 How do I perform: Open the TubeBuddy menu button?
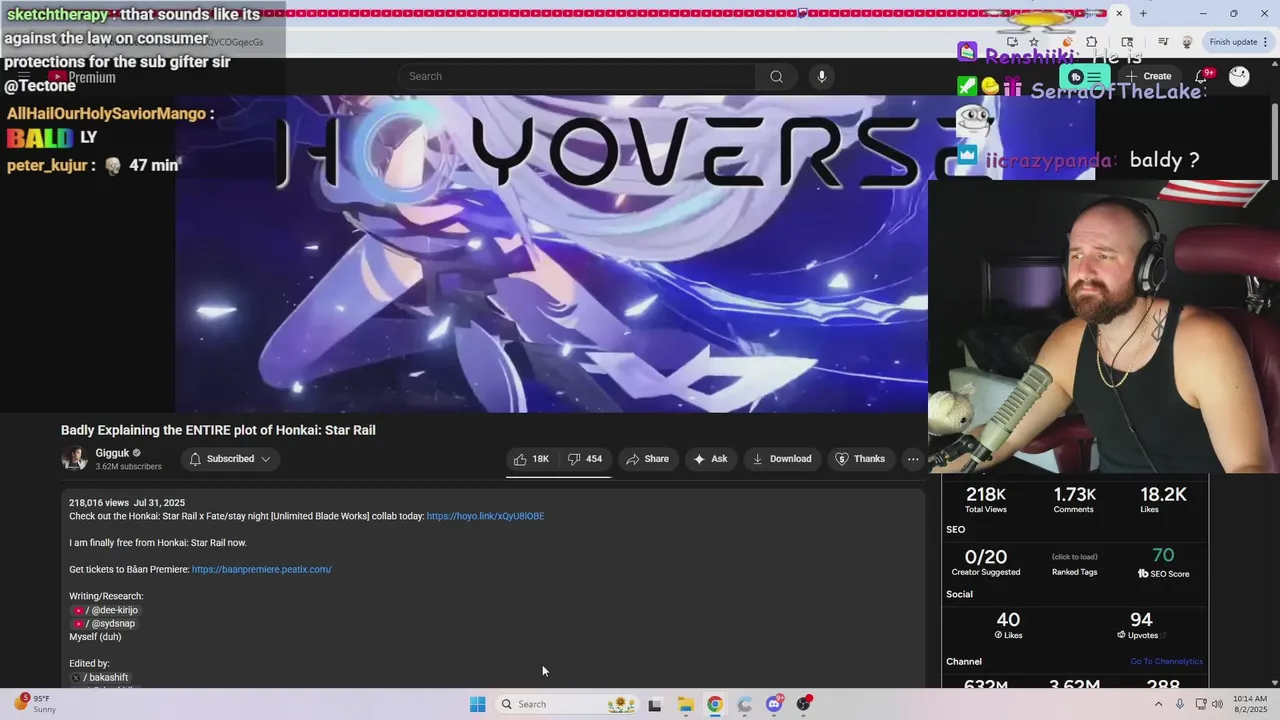pos(1085,76)
